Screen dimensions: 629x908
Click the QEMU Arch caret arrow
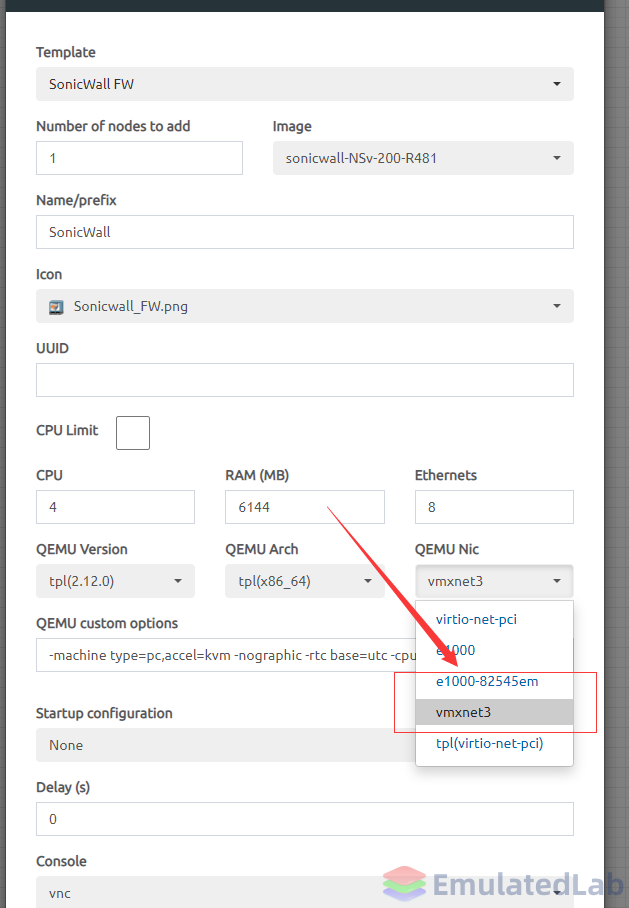[x=367, y=581]
